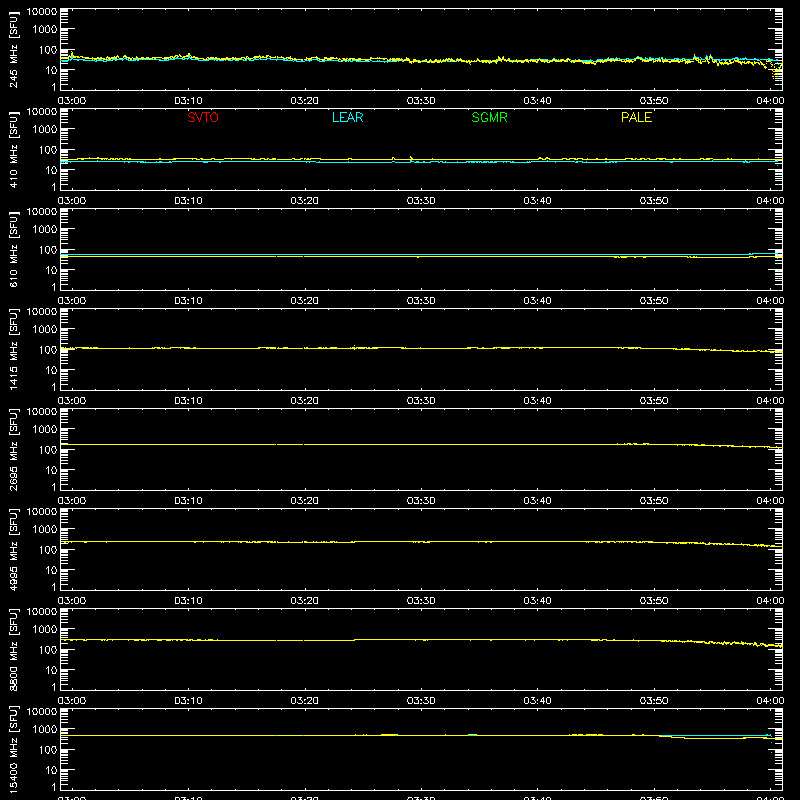Click 03:50 time label under 4995 MHz plot
The image size is (800, 800).
(x=654, y=601)
